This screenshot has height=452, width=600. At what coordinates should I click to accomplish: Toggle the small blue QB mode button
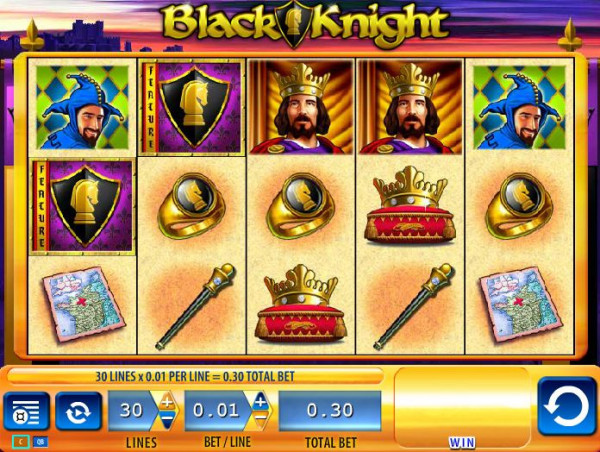coord(40,442)
